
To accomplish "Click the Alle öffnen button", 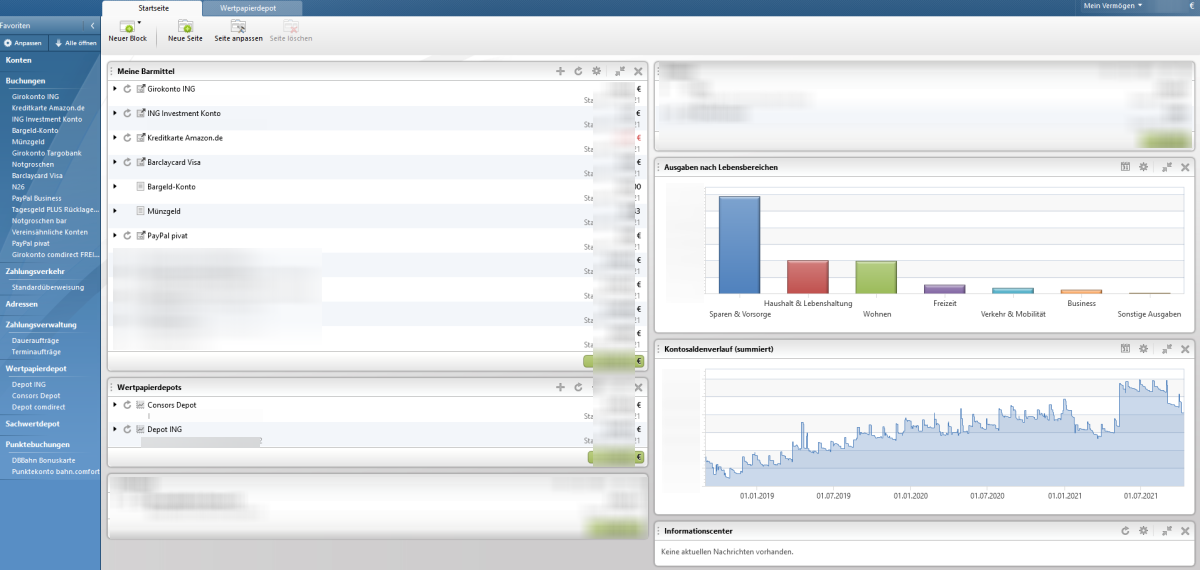I will (x=75, y=43).
